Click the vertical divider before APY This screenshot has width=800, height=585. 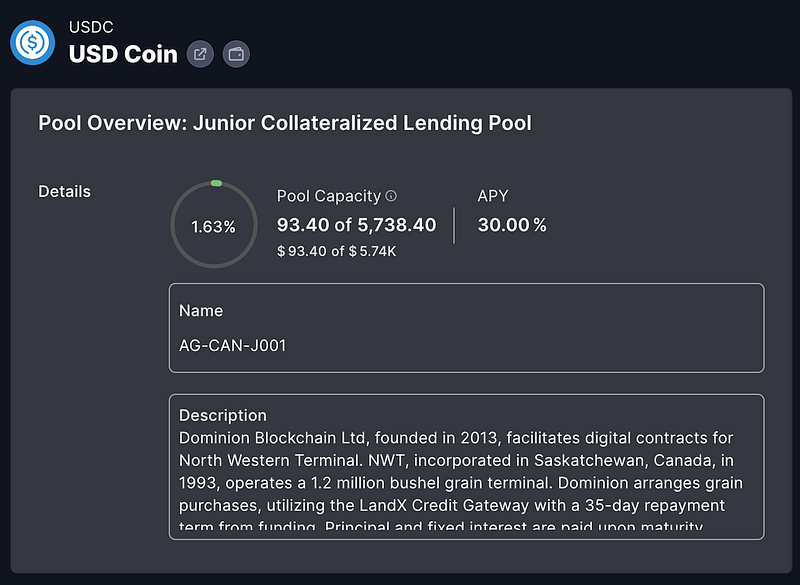(x=455, y=225)
